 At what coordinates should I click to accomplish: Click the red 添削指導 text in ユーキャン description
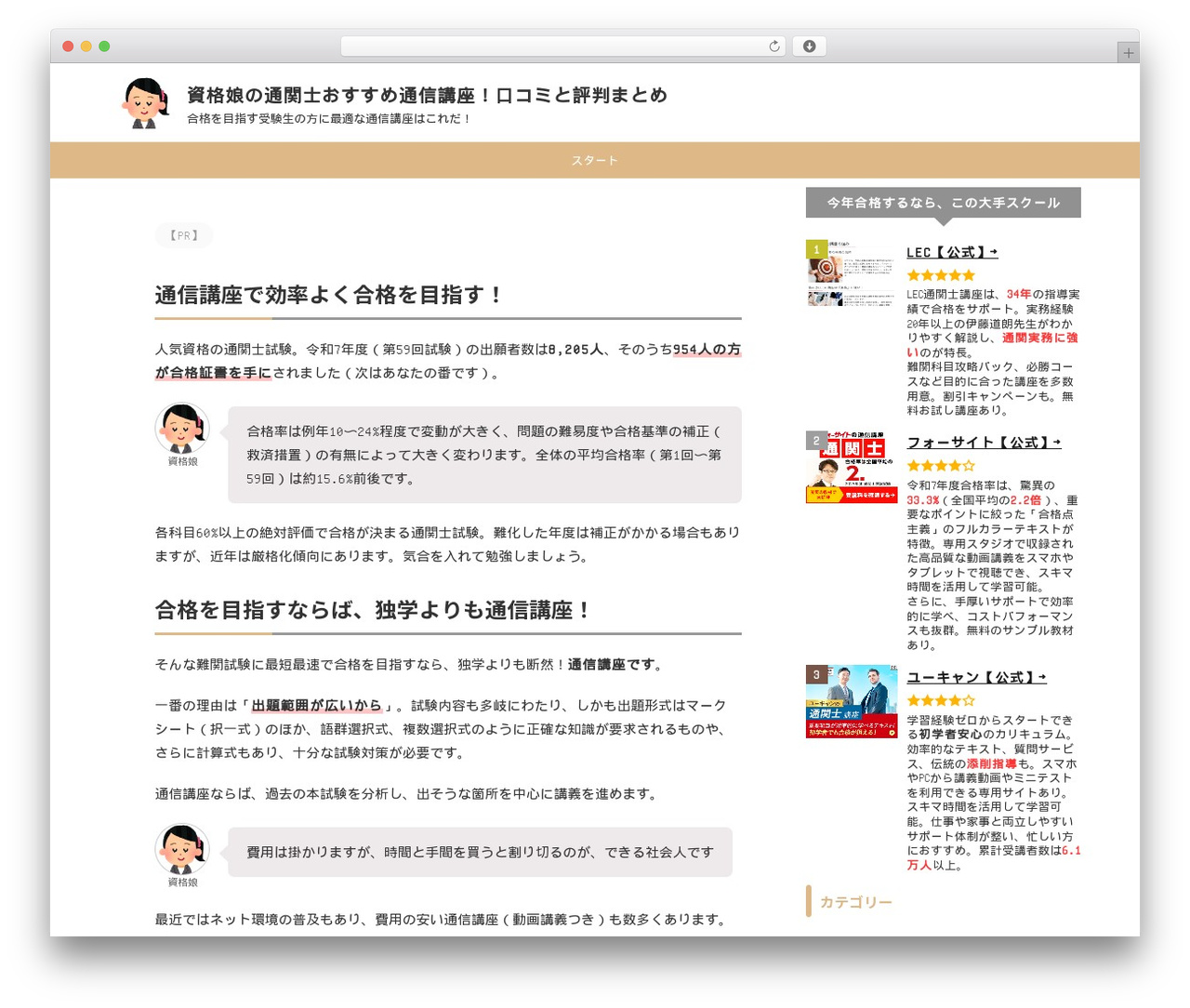[x=991, y=763]
